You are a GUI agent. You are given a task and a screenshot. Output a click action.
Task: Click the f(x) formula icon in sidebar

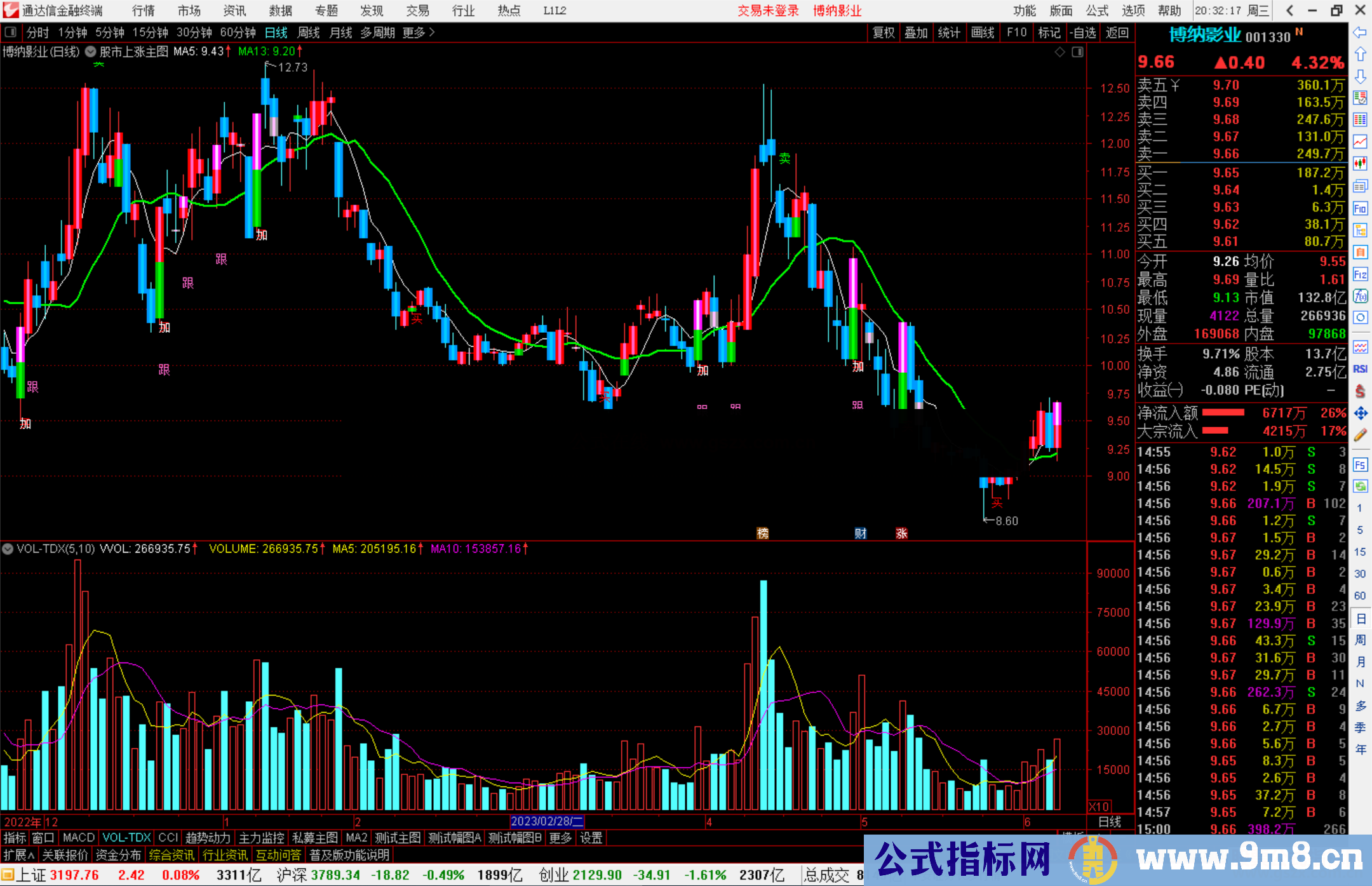click(x=1360, y=296)
